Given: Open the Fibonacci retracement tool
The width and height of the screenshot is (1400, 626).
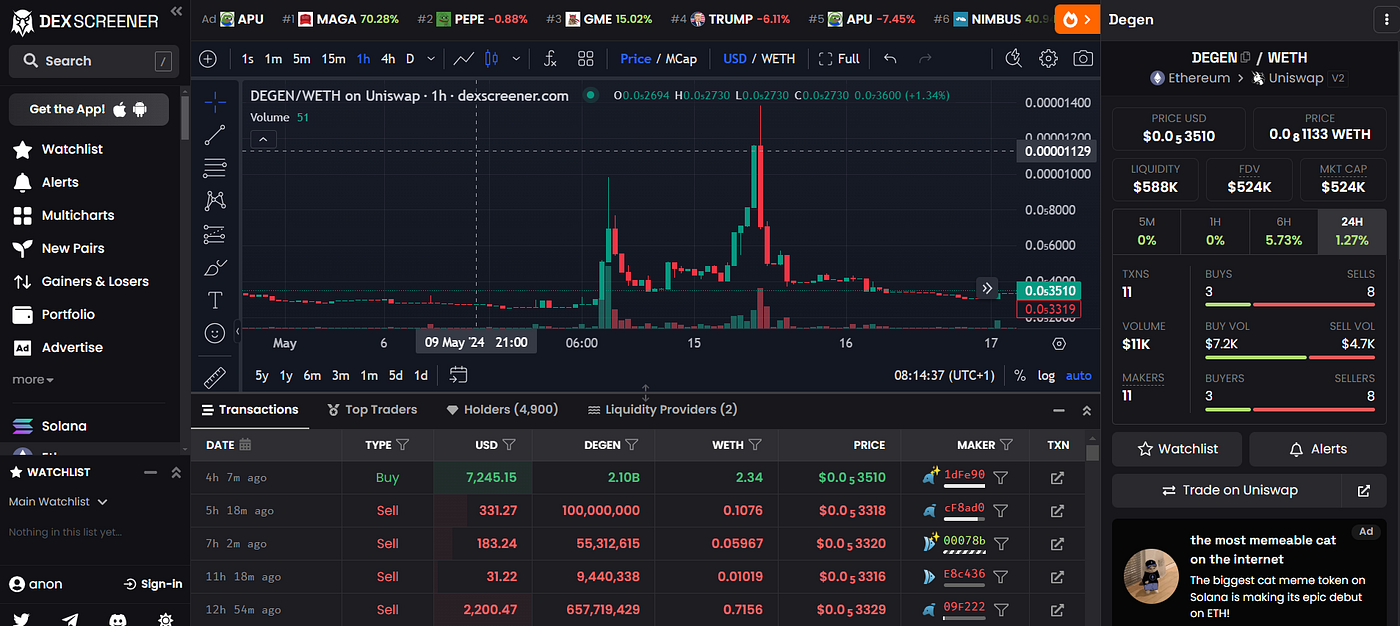Looking at the screenshot, I should click(x=214, y=168).
